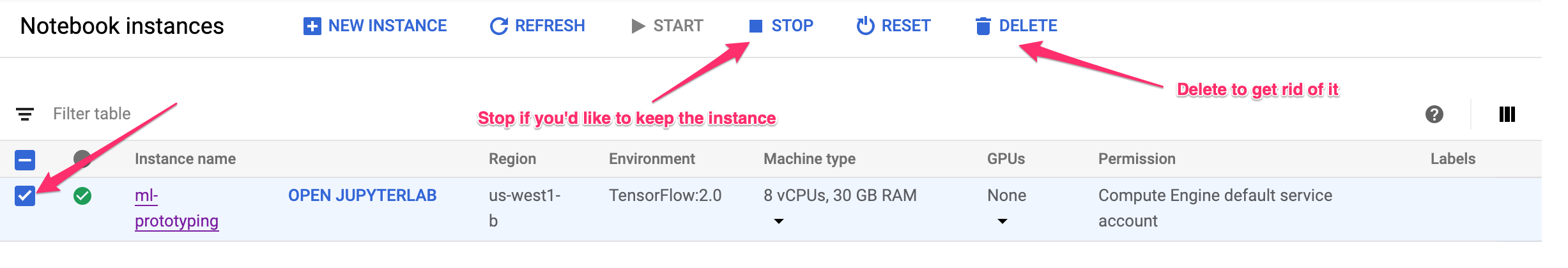Viewport: 1568px width, 268px height.
Task: Click the green running status icon
Action: pos(82,196)
